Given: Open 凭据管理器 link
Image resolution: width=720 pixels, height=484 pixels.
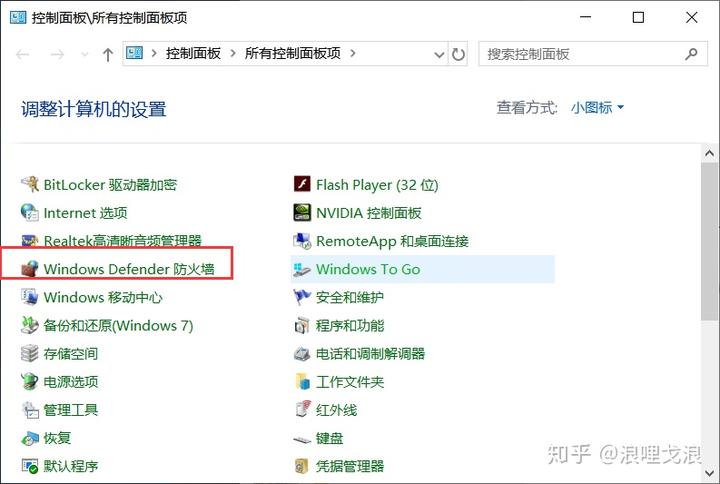Looking at the screenshot, I should pyautogui.click(x=350, y=466).
